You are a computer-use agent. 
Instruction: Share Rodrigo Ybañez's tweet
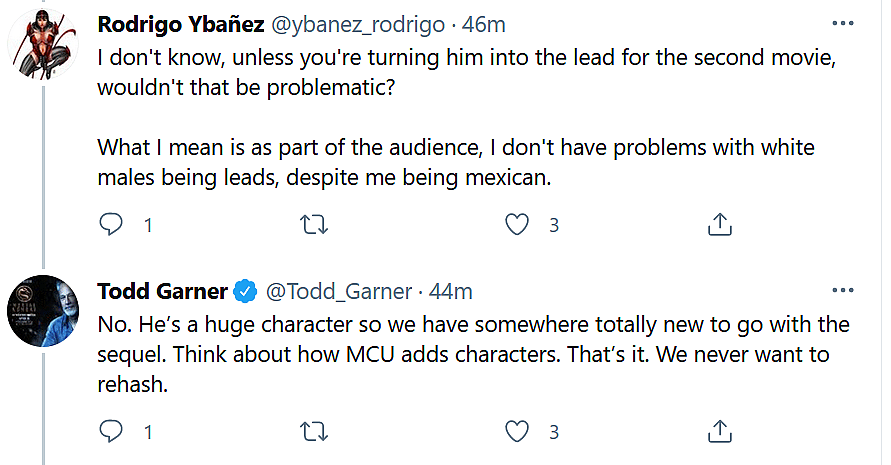pos(719,225)
